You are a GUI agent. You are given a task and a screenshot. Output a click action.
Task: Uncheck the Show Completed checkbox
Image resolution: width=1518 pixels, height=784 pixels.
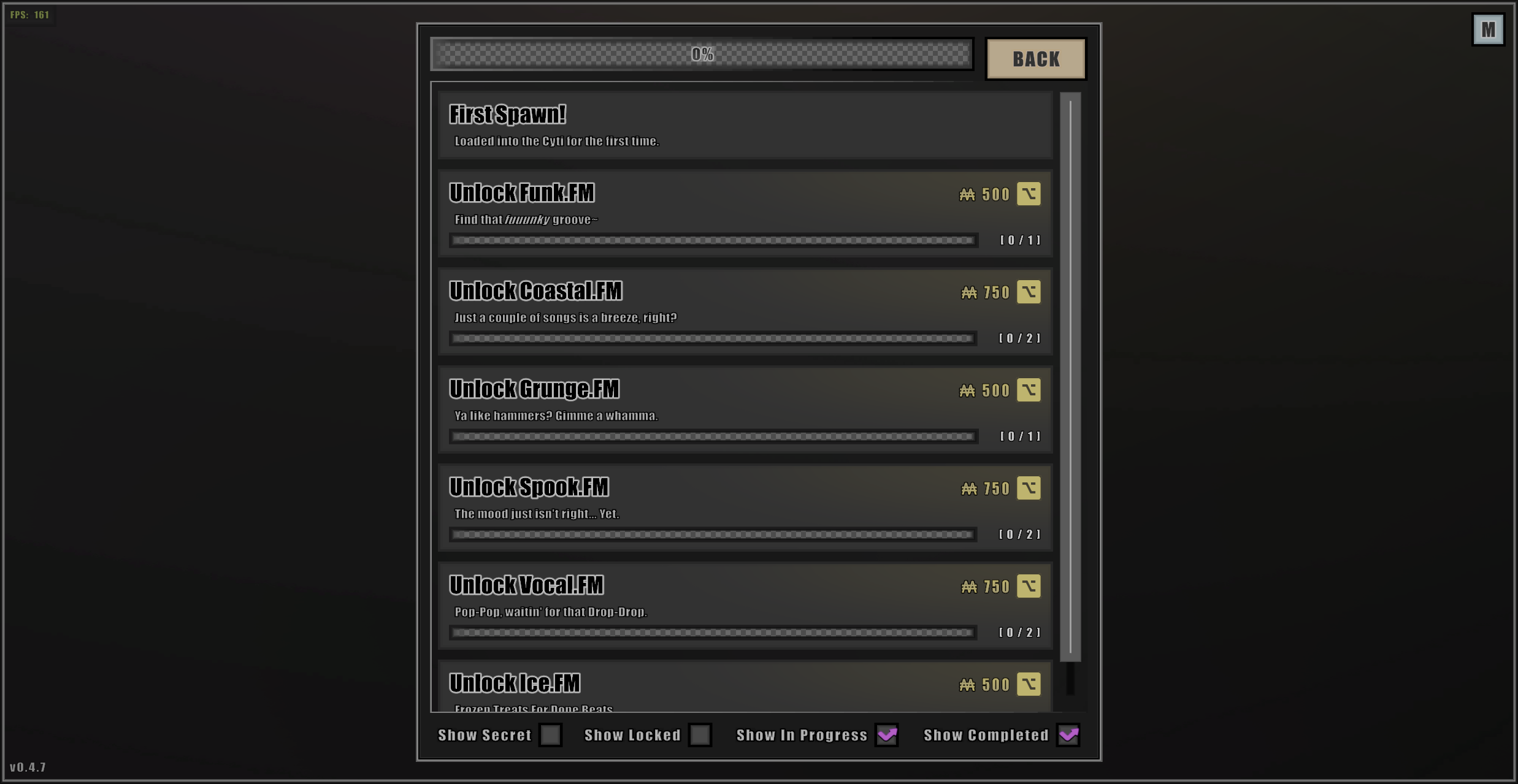click(x=1068, y=735)
